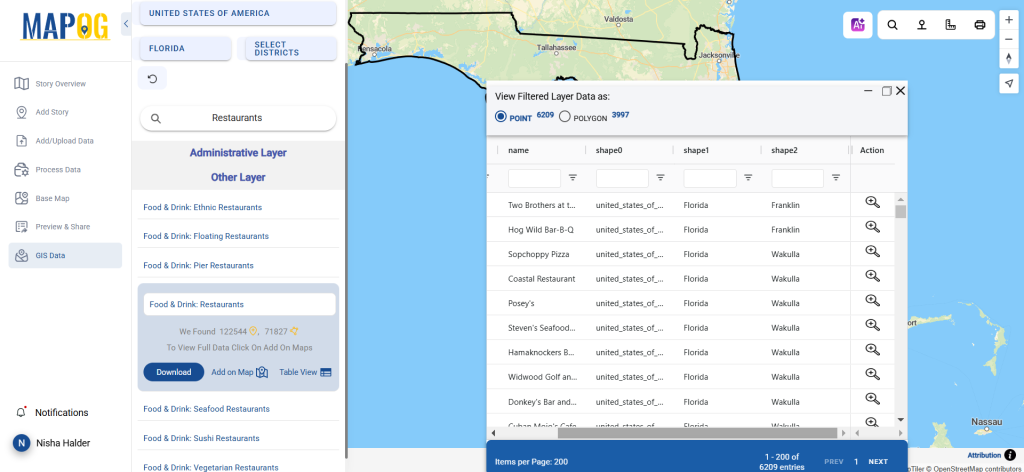Click the print map icon
1024x472 pixels.
coord(980,25)
